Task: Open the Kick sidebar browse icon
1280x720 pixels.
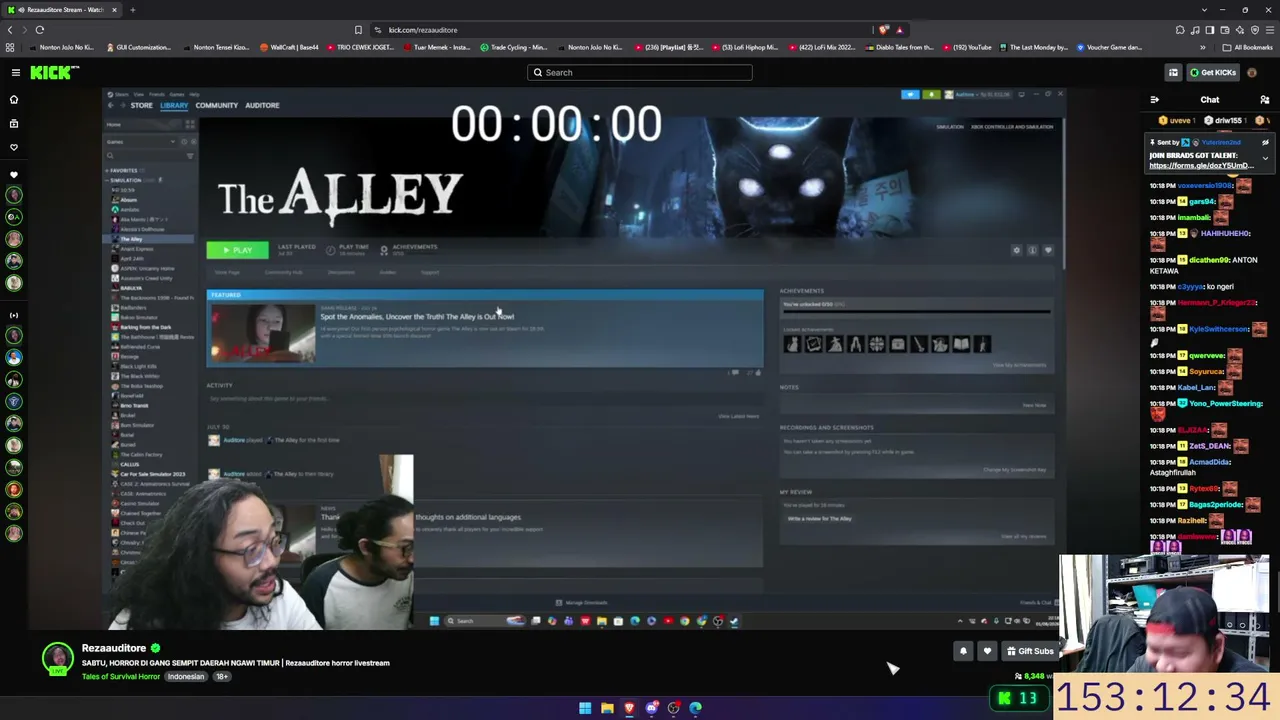Action: (x=14, y=124)
